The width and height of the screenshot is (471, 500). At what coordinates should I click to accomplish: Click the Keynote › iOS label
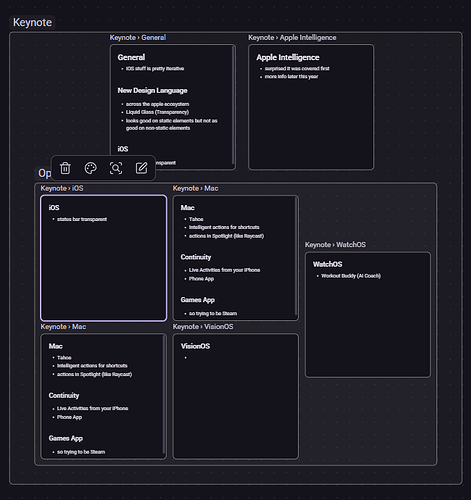pos(62,188)
